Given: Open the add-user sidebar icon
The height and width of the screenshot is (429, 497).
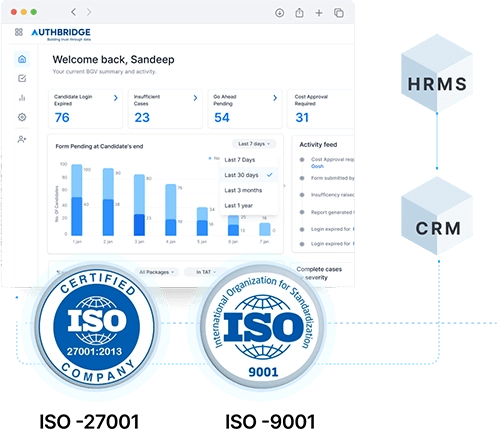Looking at the screenshot, I should (x=22, y=139).
